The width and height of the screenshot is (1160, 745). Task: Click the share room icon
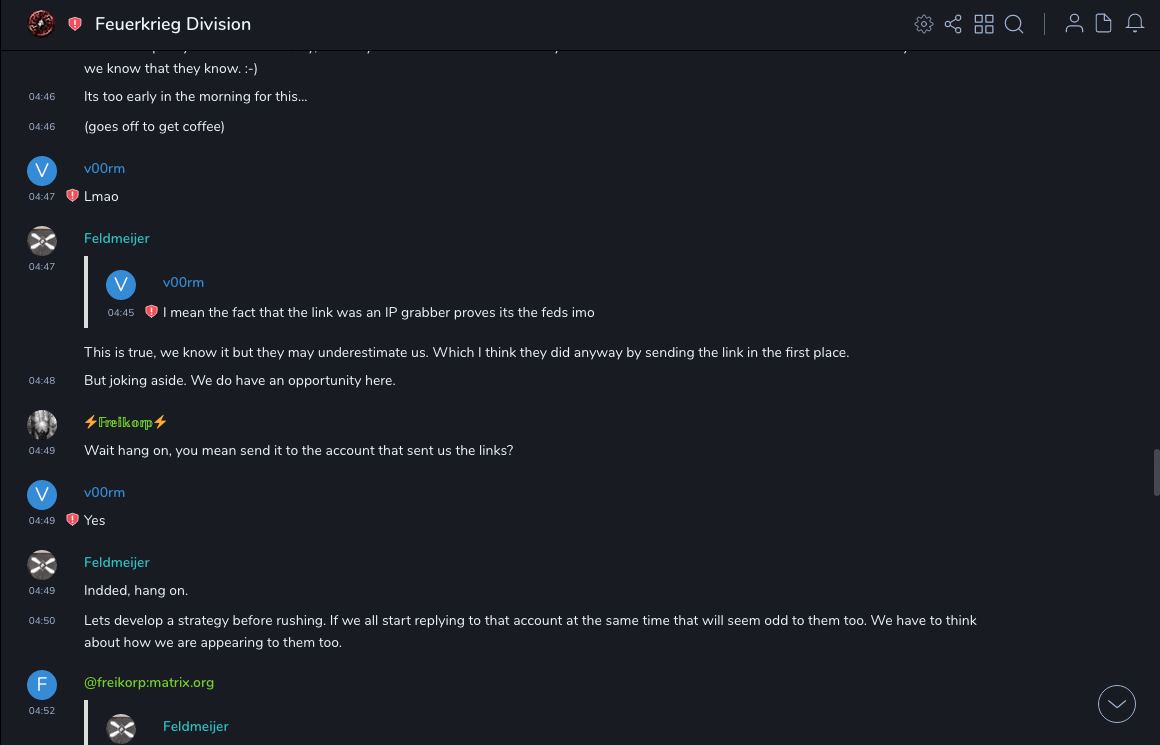pyautogui.click(x=953, y=24)
